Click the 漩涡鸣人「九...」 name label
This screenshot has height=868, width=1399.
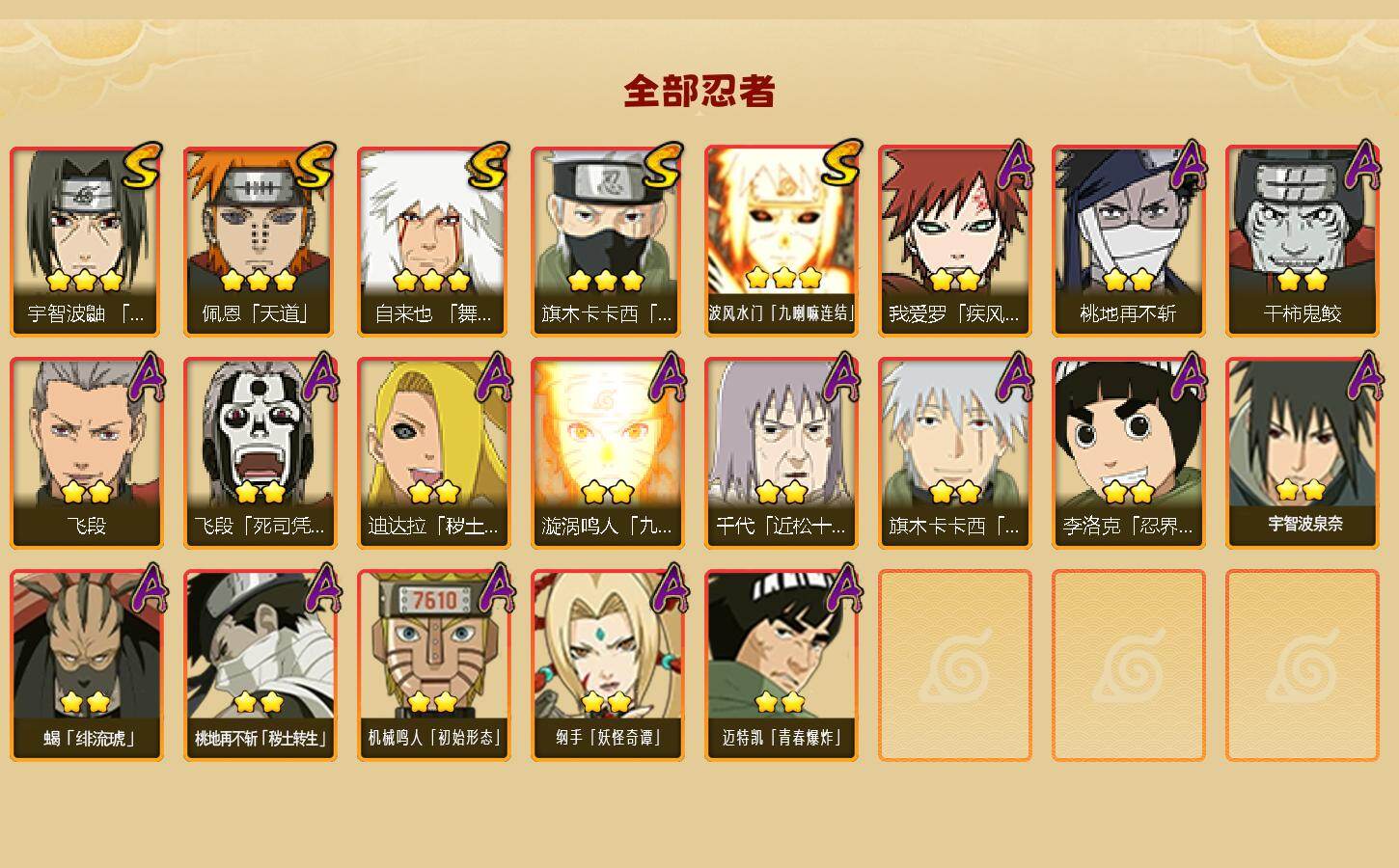coord(607,527)
